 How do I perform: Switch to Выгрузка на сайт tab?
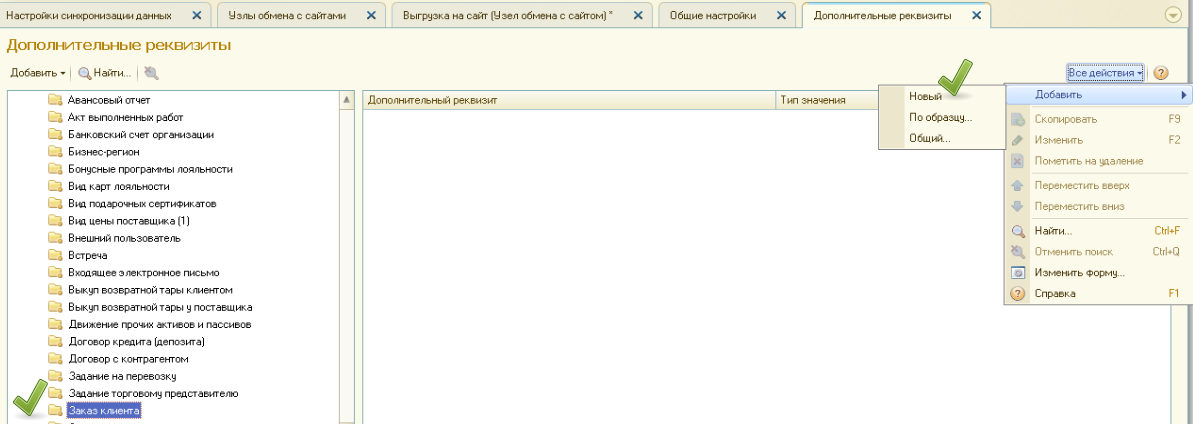508,16
